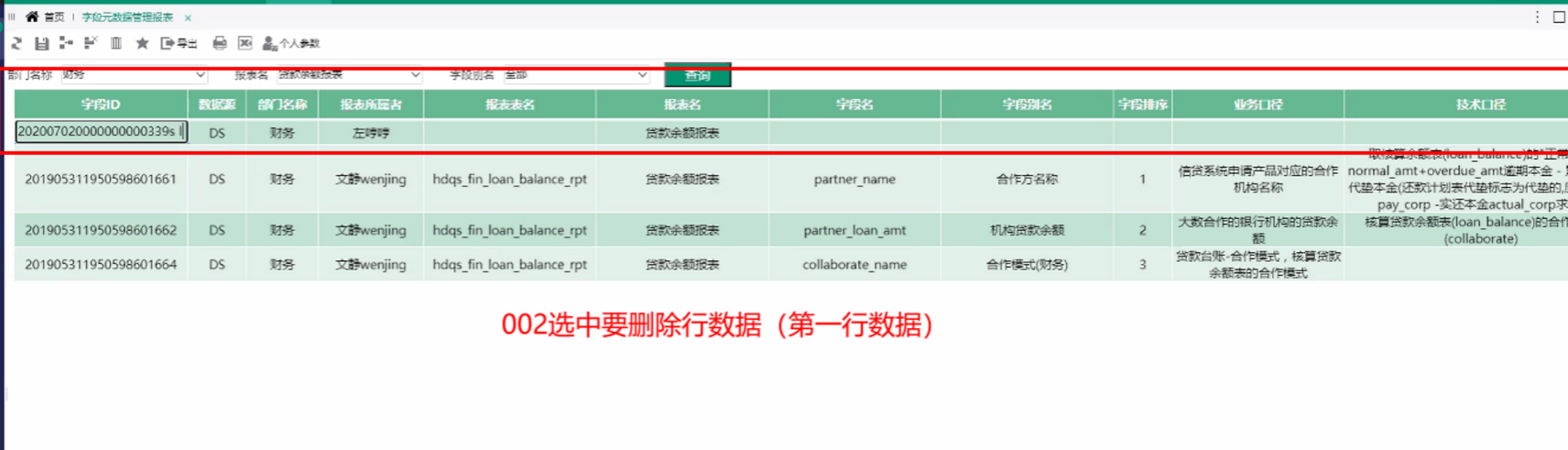Image resolution: width=1568 pixels, height=450 pixels.
Task: Click the 字段名 column header
Action: coord(855,104)
